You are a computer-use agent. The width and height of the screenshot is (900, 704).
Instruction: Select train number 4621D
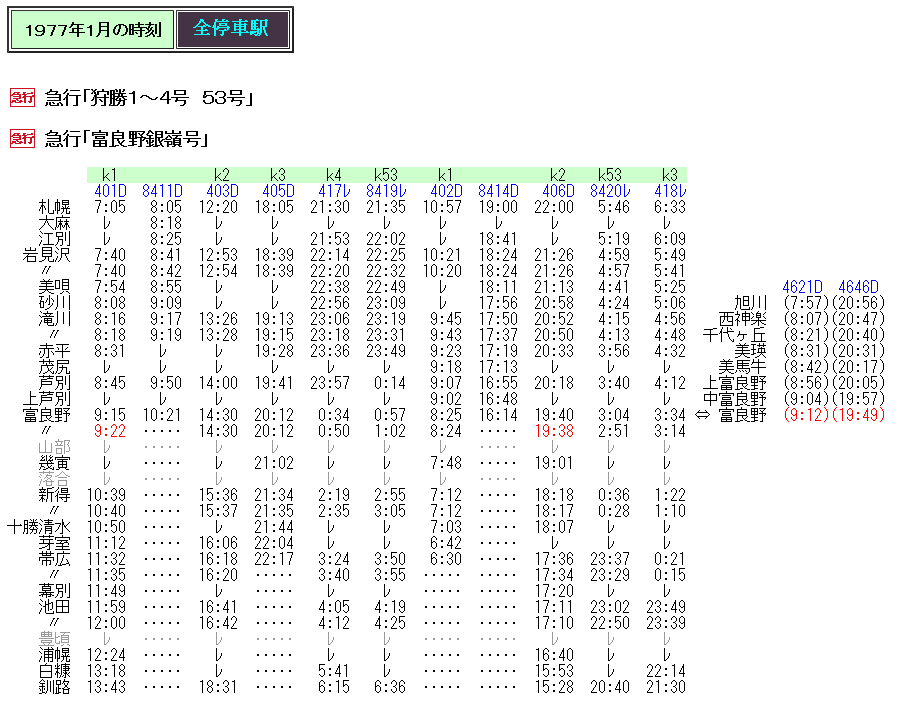pos(802,287)
